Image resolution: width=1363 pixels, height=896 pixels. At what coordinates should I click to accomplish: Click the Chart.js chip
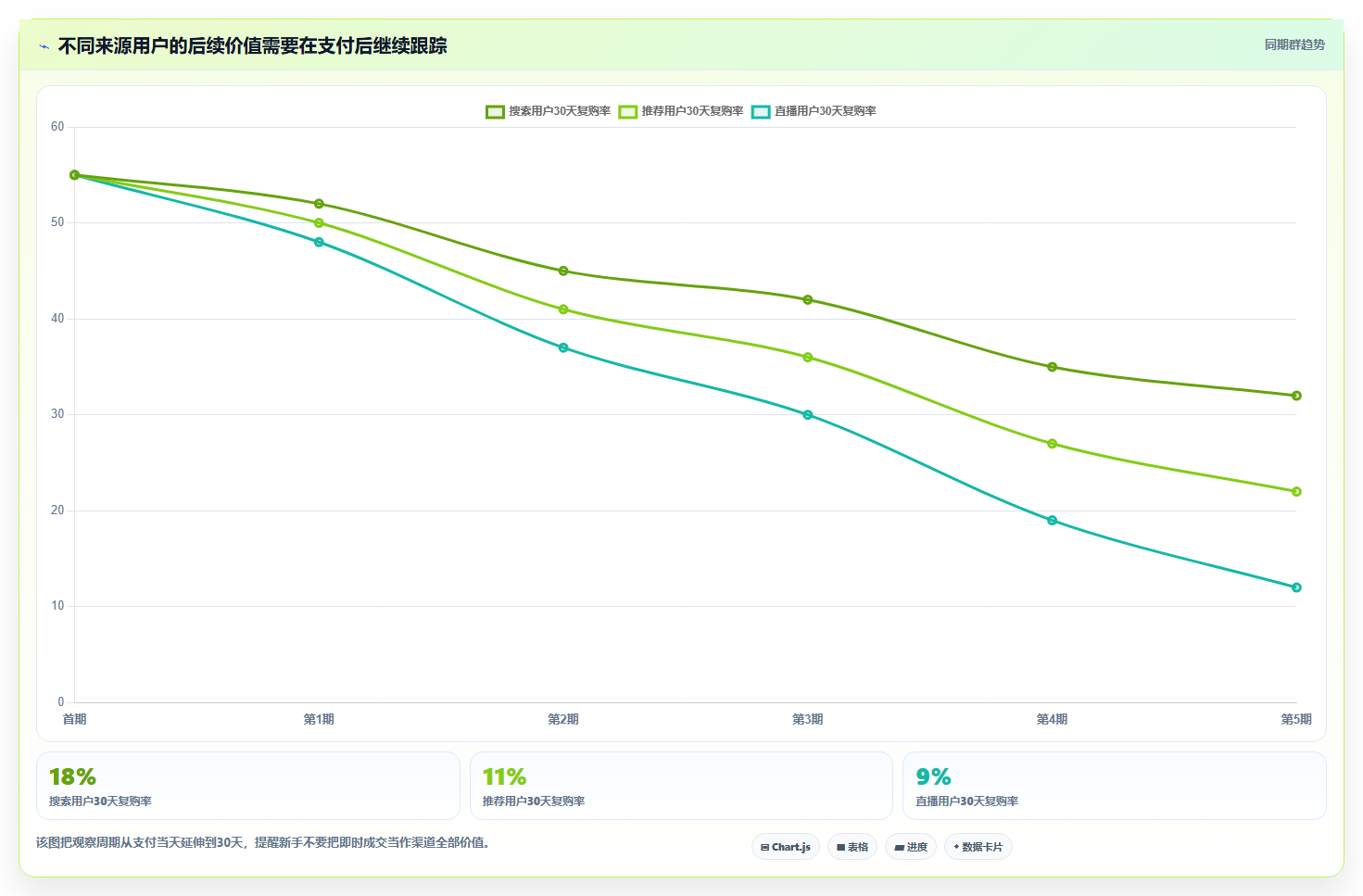click(x=786, y=847)
